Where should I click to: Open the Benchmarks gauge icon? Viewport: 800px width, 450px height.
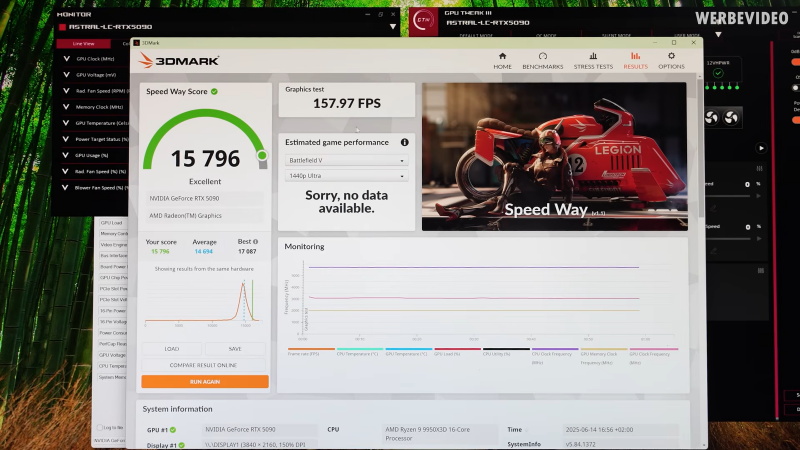click(542, 56)
